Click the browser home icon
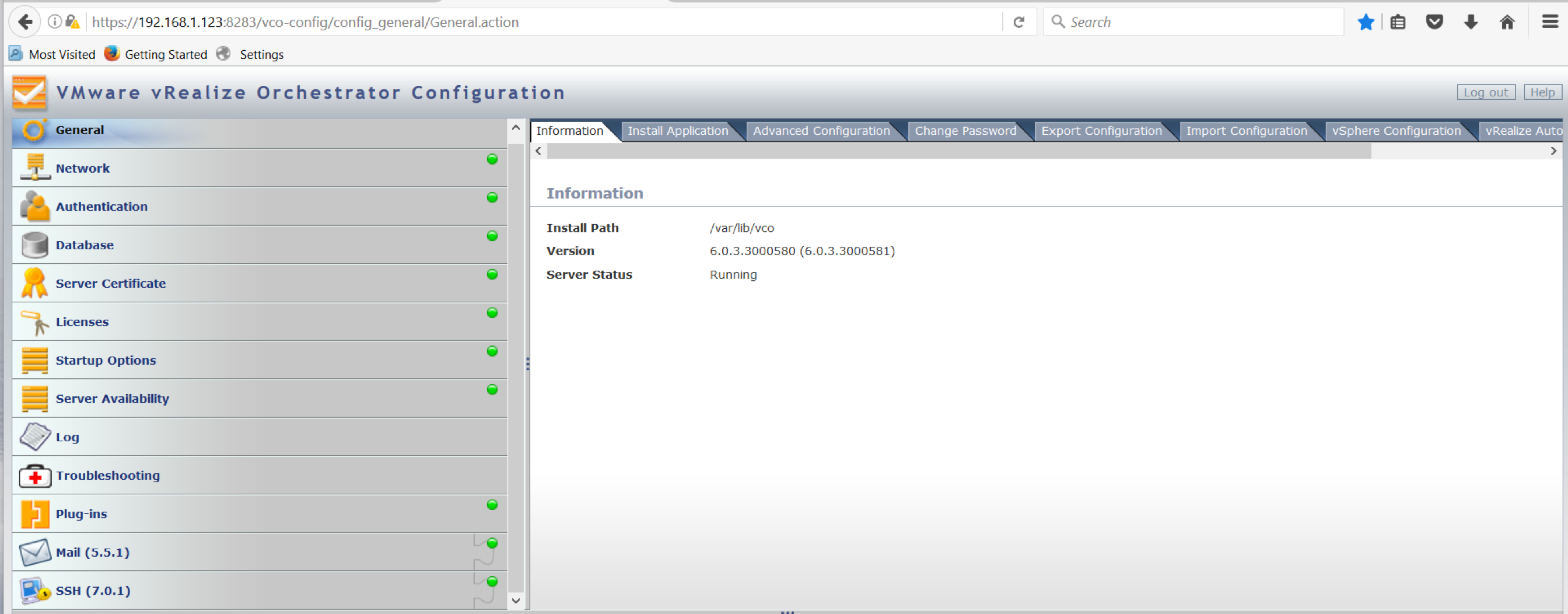1568x614 pixels. click(x=1507, y=23)
